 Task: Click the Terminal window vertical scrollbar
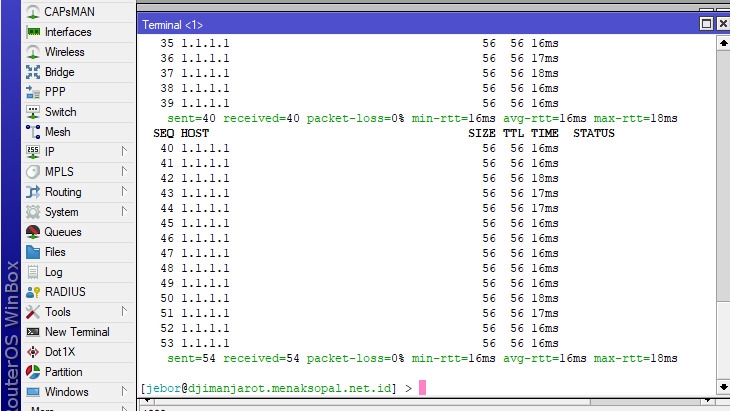(x=723, y=220)
